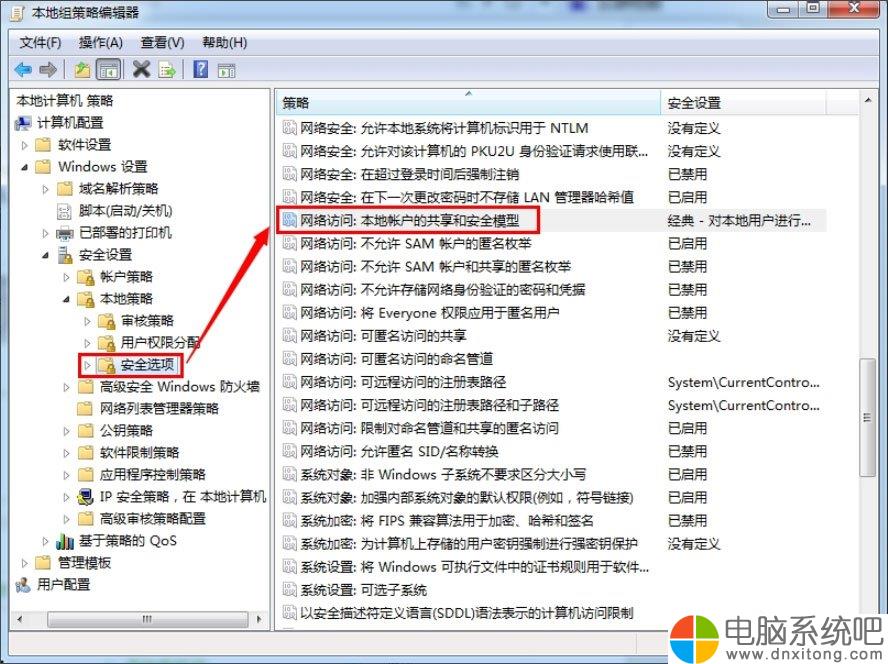
Task: Select policy 网络访问: 允许匿名 SID/名称转换
Action: 399,452
